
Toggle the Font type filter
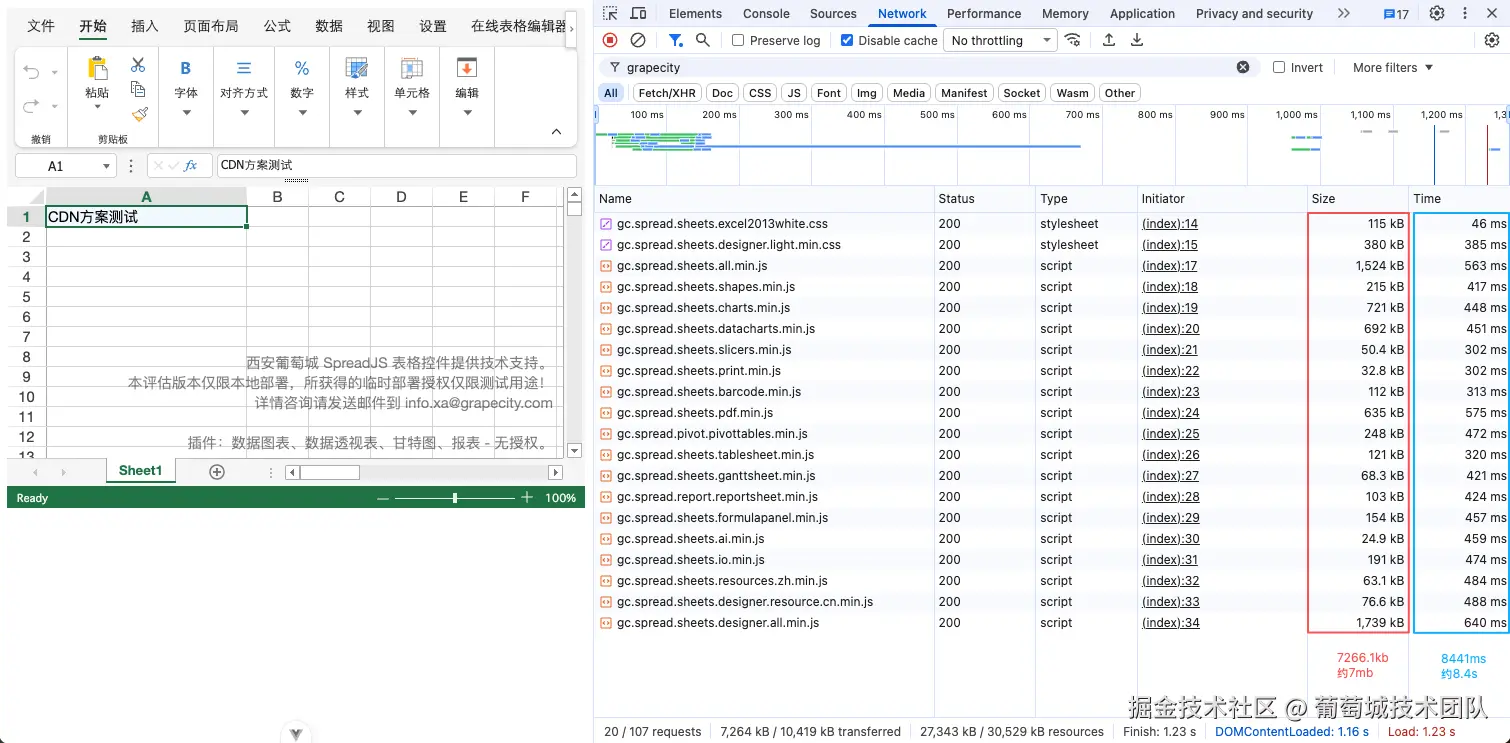point(829,93)
